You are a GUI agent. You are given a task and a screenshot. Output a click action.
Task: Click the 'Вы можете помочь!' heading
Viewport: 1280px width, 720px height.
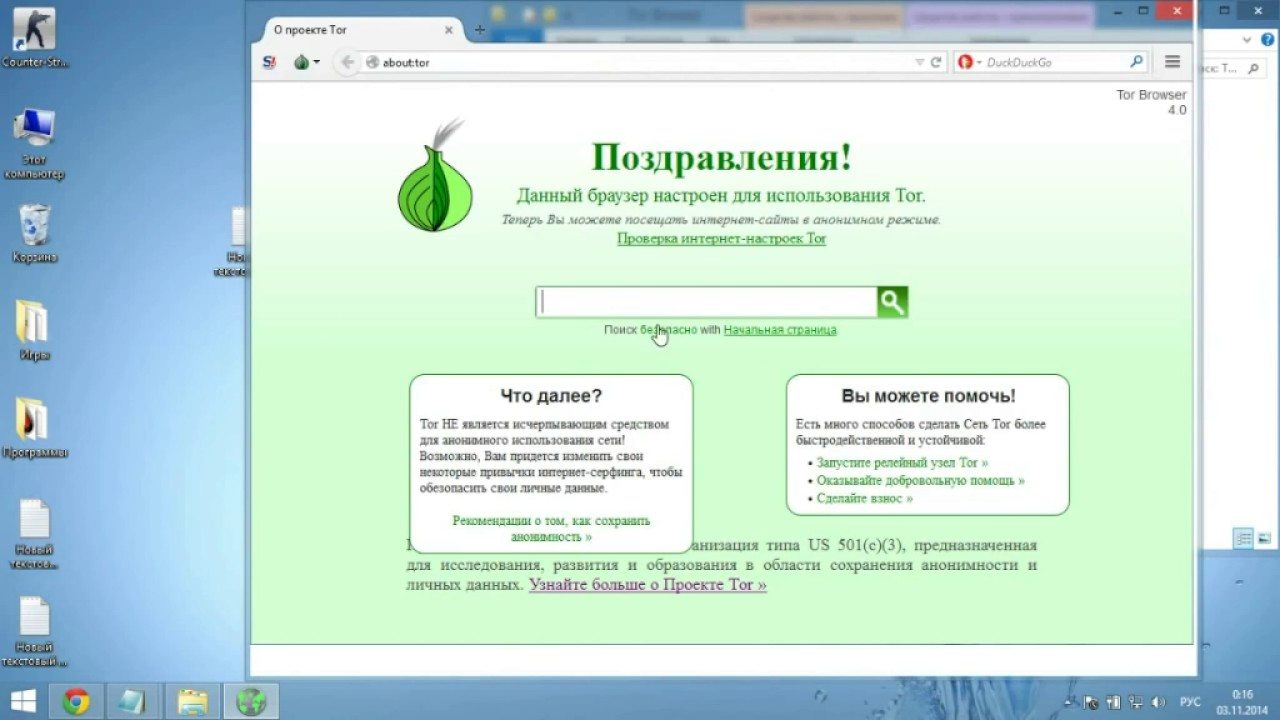(x=928, y=395)
